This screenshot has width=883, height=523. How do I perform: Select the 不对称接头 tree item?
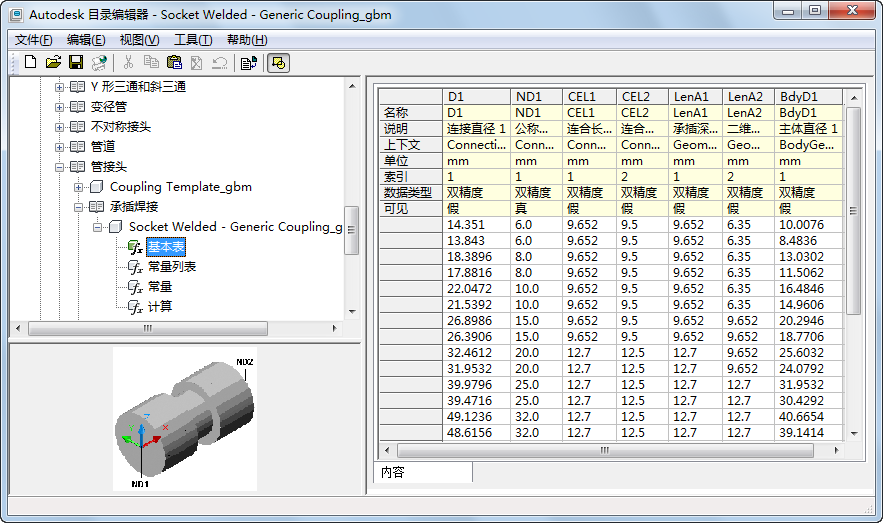pos(121,127)
